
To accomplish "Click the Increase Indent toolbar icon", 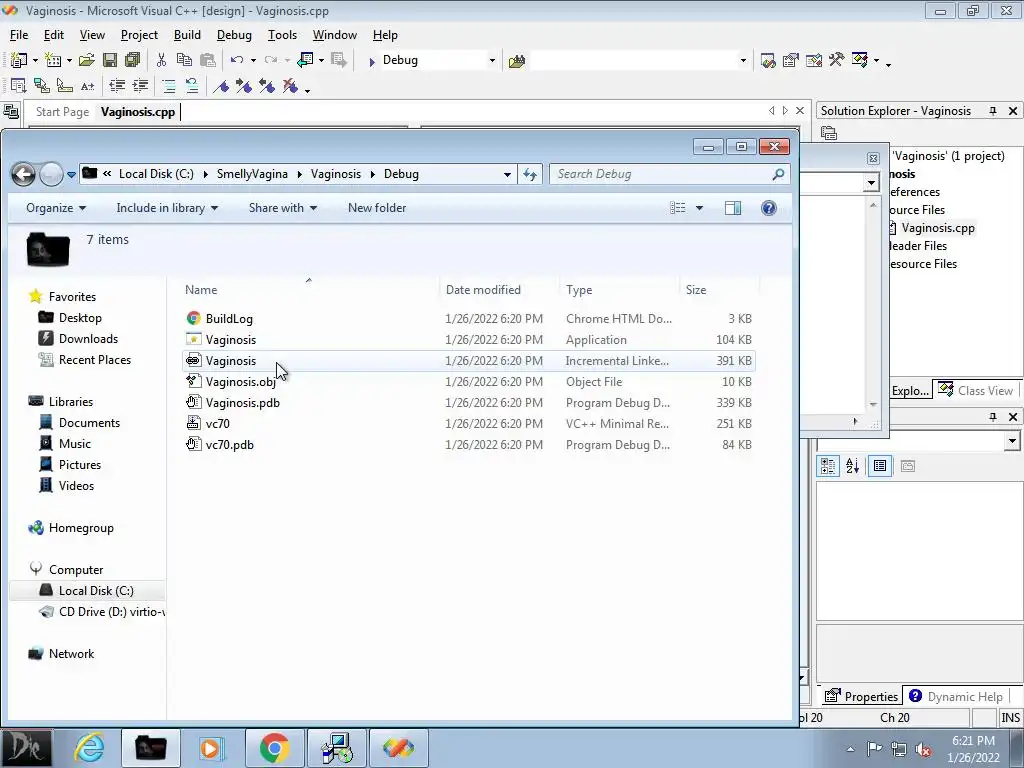I will point(140,86).
